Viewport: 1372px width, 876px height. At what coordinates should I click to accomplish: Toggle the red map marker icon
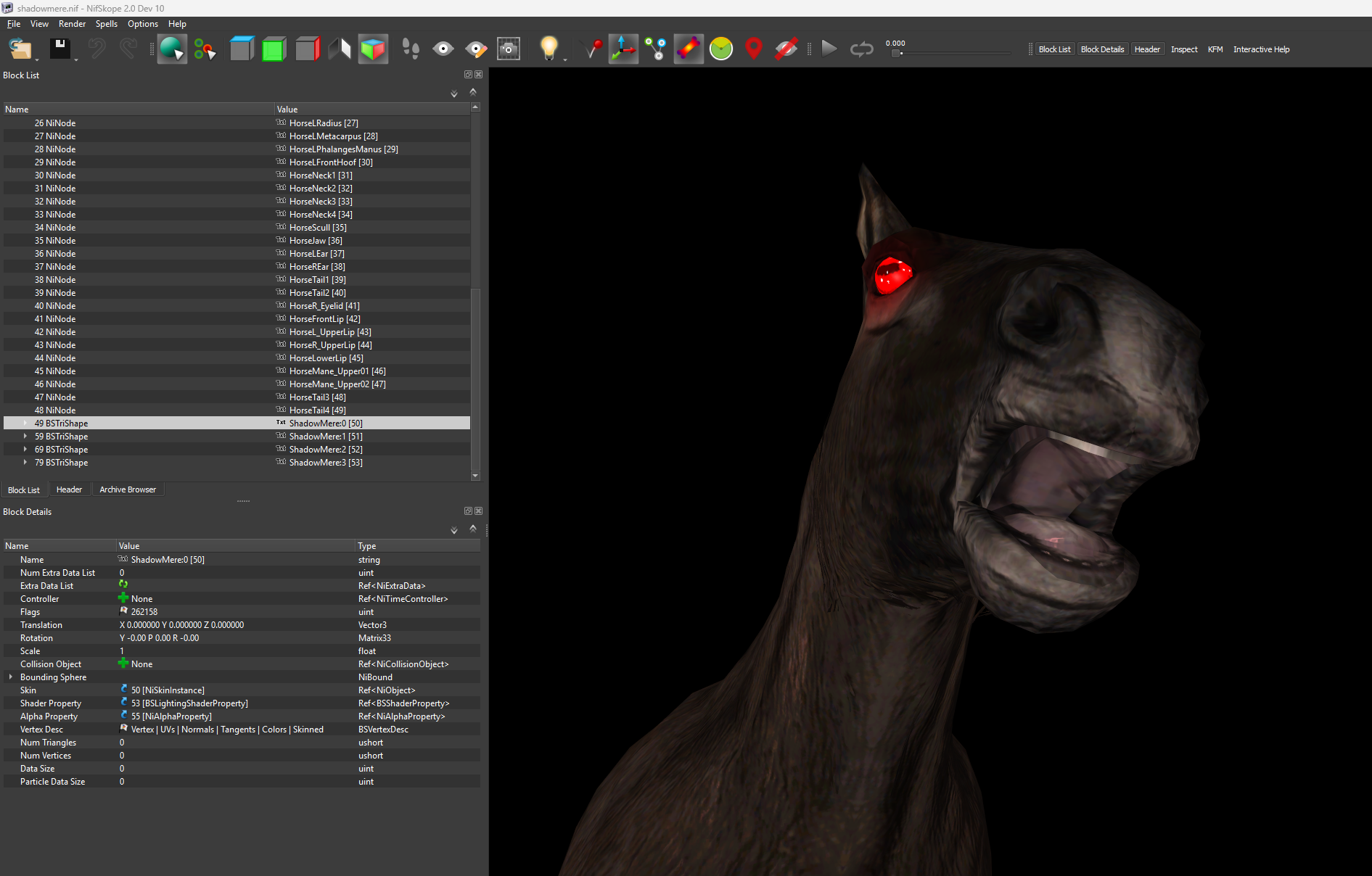[x=754, y=49]
